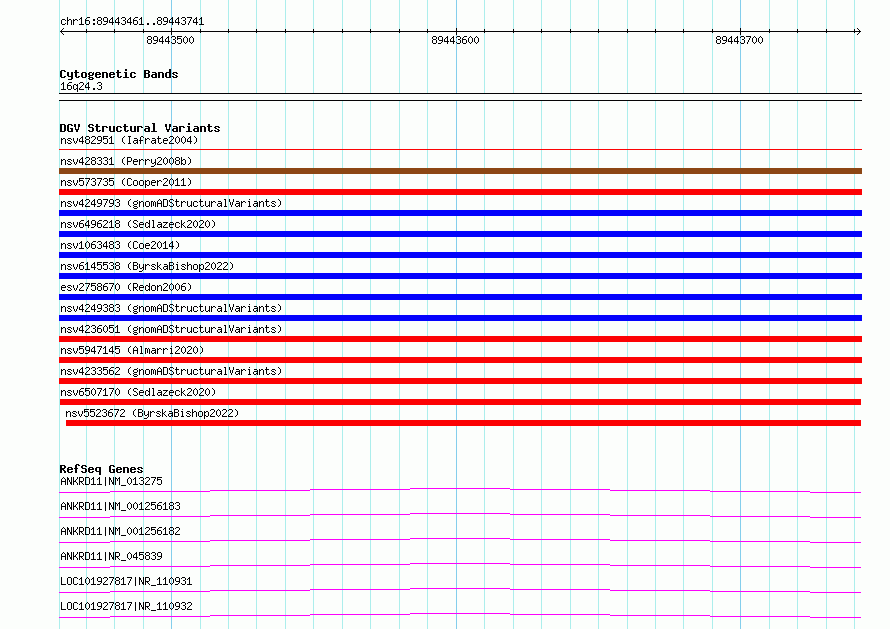Click the blue nsv6145538 variant bar

tap(460, 276)
